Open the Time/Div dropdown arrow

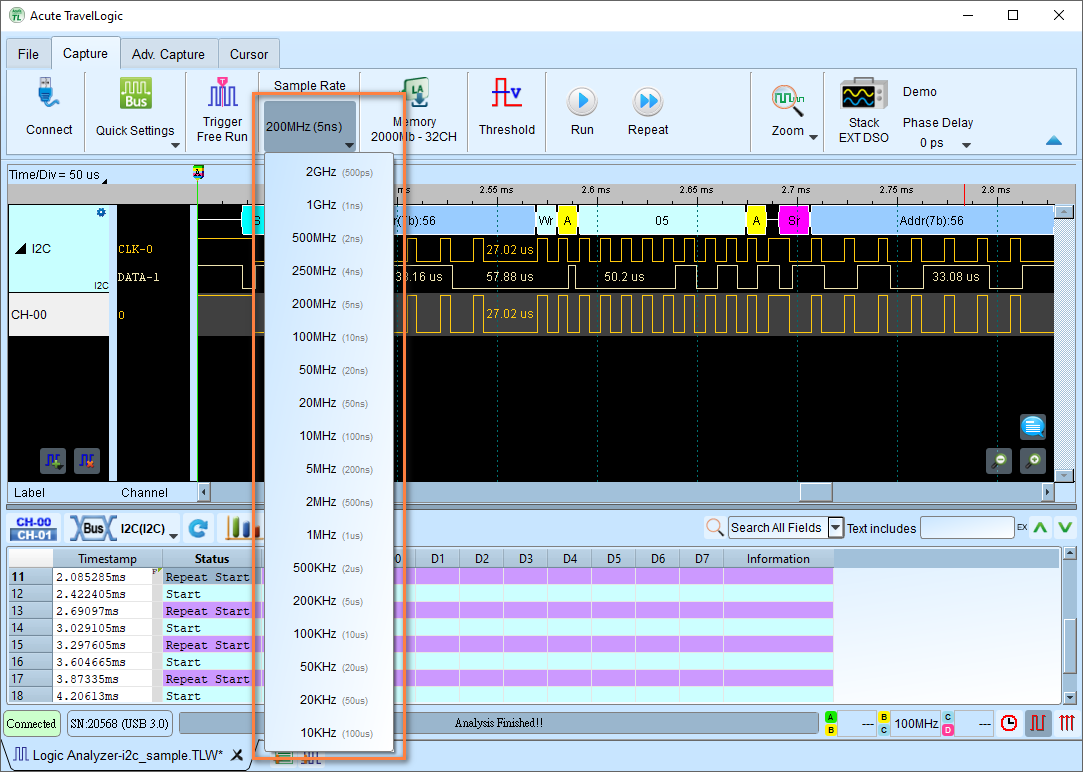point(104,181)
